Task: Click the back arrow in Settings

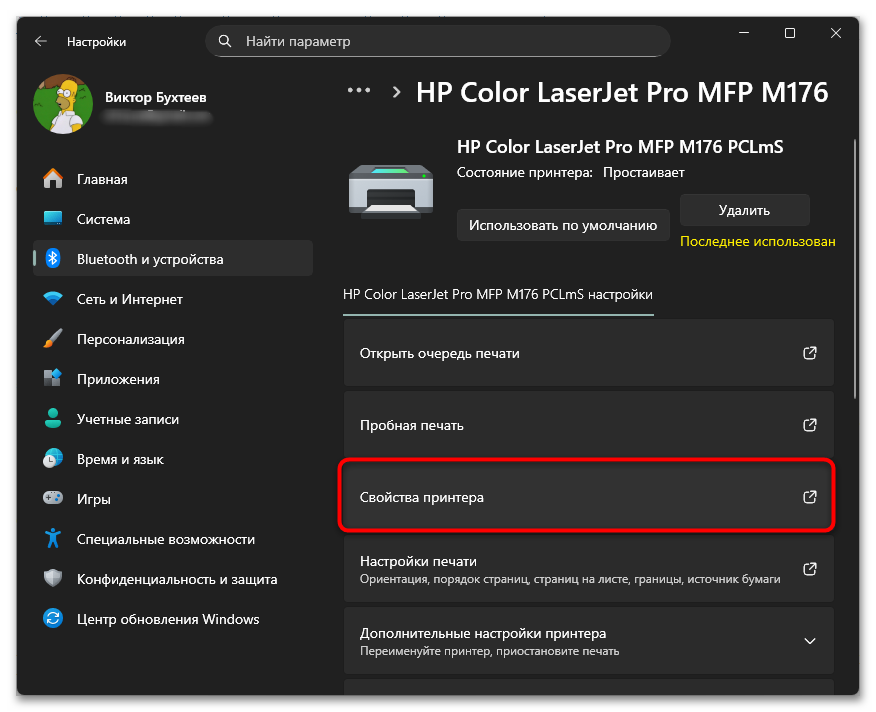Action: [x=41, y=41]
